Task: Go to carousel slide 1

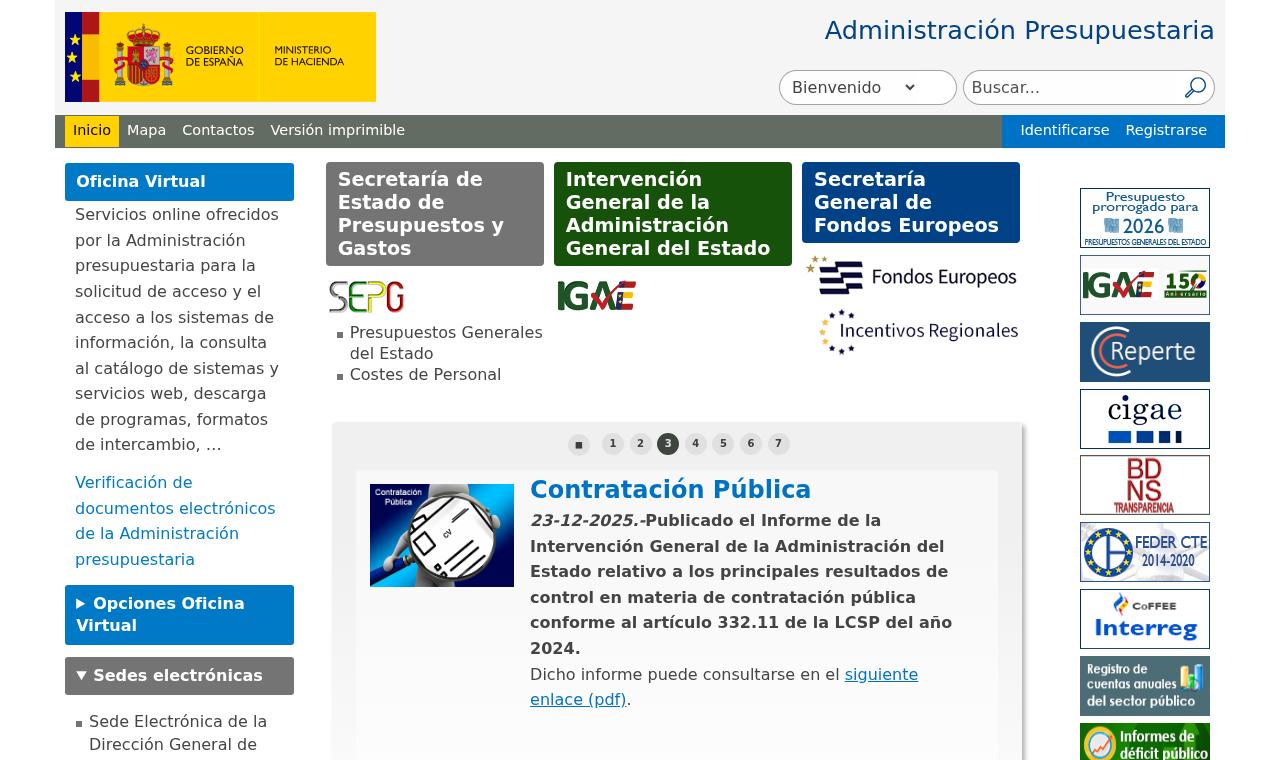Action: pyautogui.click(x=613, y=444)
